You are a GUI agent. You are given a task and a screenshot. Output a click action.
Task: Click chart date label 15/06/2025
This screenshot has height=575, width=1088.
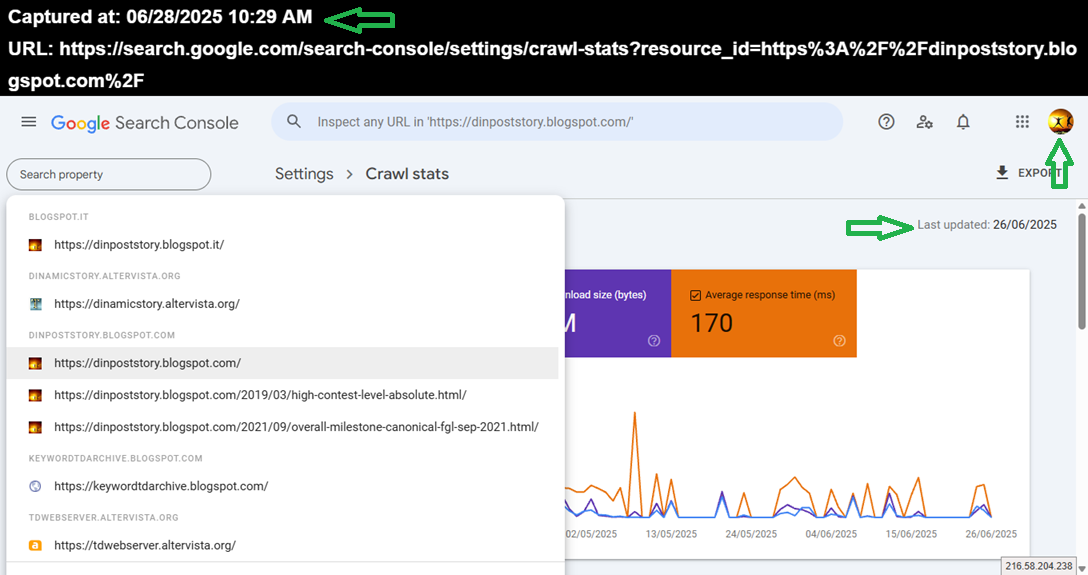coord(911,534)
